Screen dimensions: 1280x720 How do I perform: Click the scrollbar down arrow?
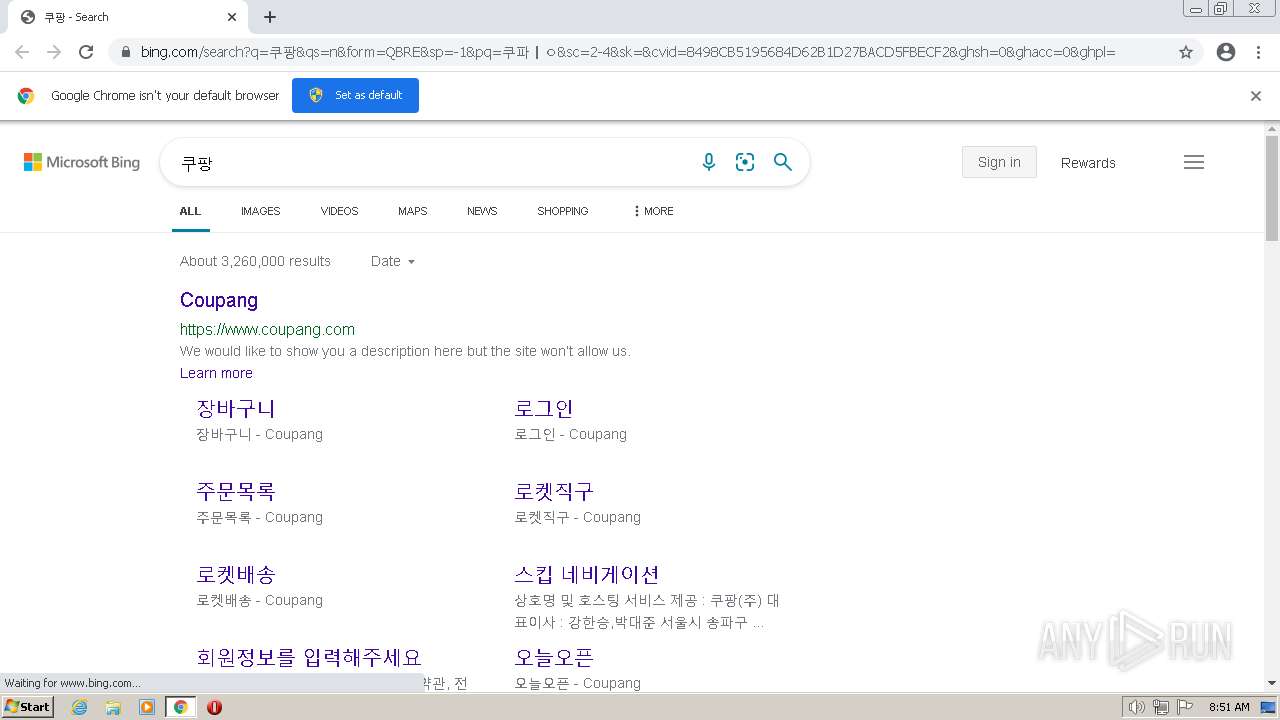click(1272, 683)
